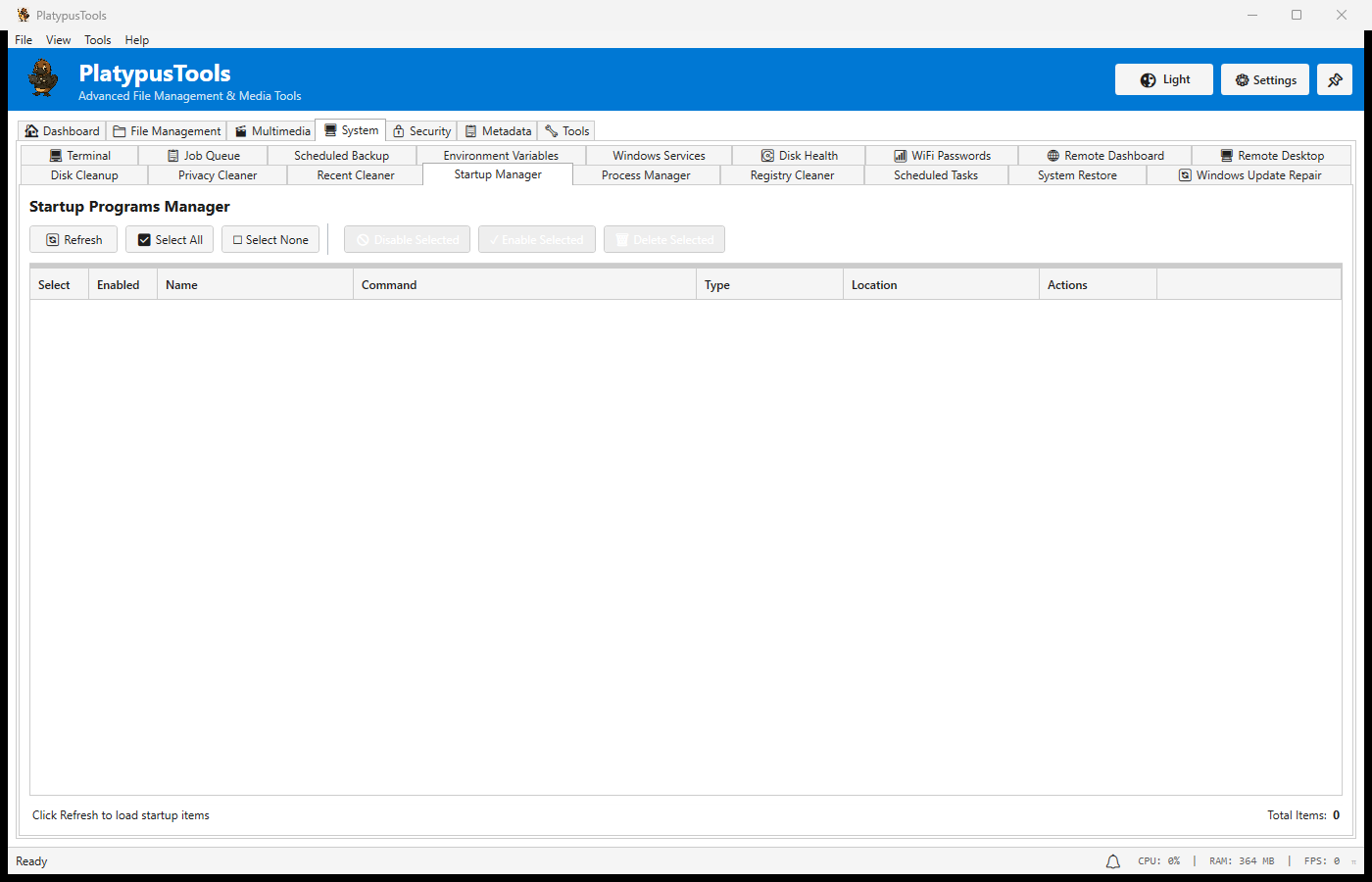Open the Help menu
This screenshot has height=882, width=1372.
pyautogui.click(x=137, y=40)
